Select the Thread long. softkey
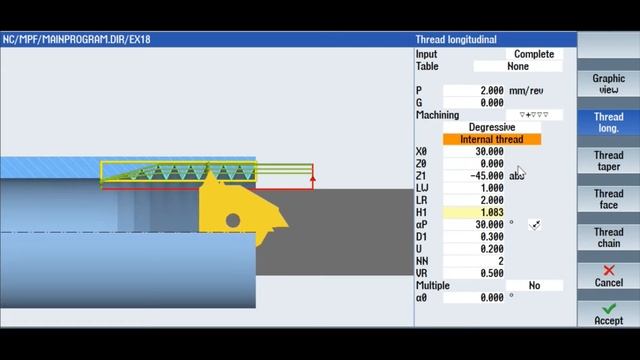The image size is (640, 360). point(609,122)
